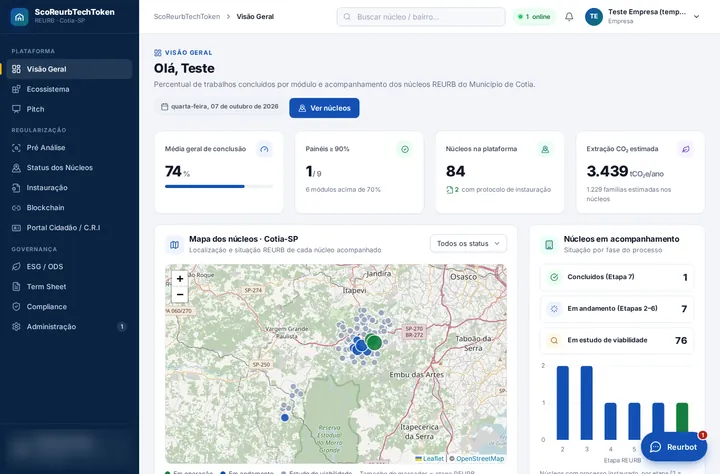Image resolution: width=720 pixels, height=474 pixels.
Task: Click the TE user avatar
Action: pyautogui.click(x=594, y=17)
